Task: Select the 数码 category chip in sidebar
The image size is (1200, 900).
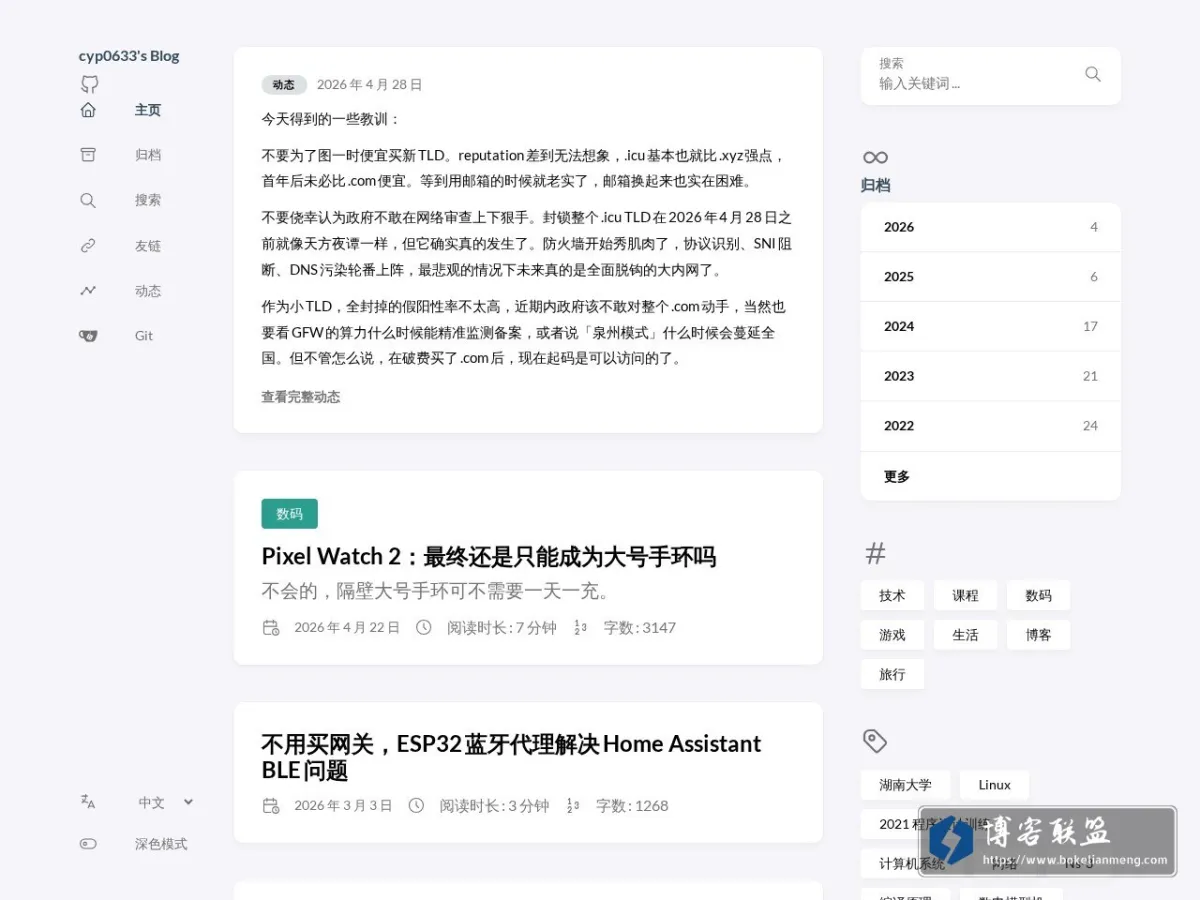Action: pyautogui.click(x=1038, y=595)
